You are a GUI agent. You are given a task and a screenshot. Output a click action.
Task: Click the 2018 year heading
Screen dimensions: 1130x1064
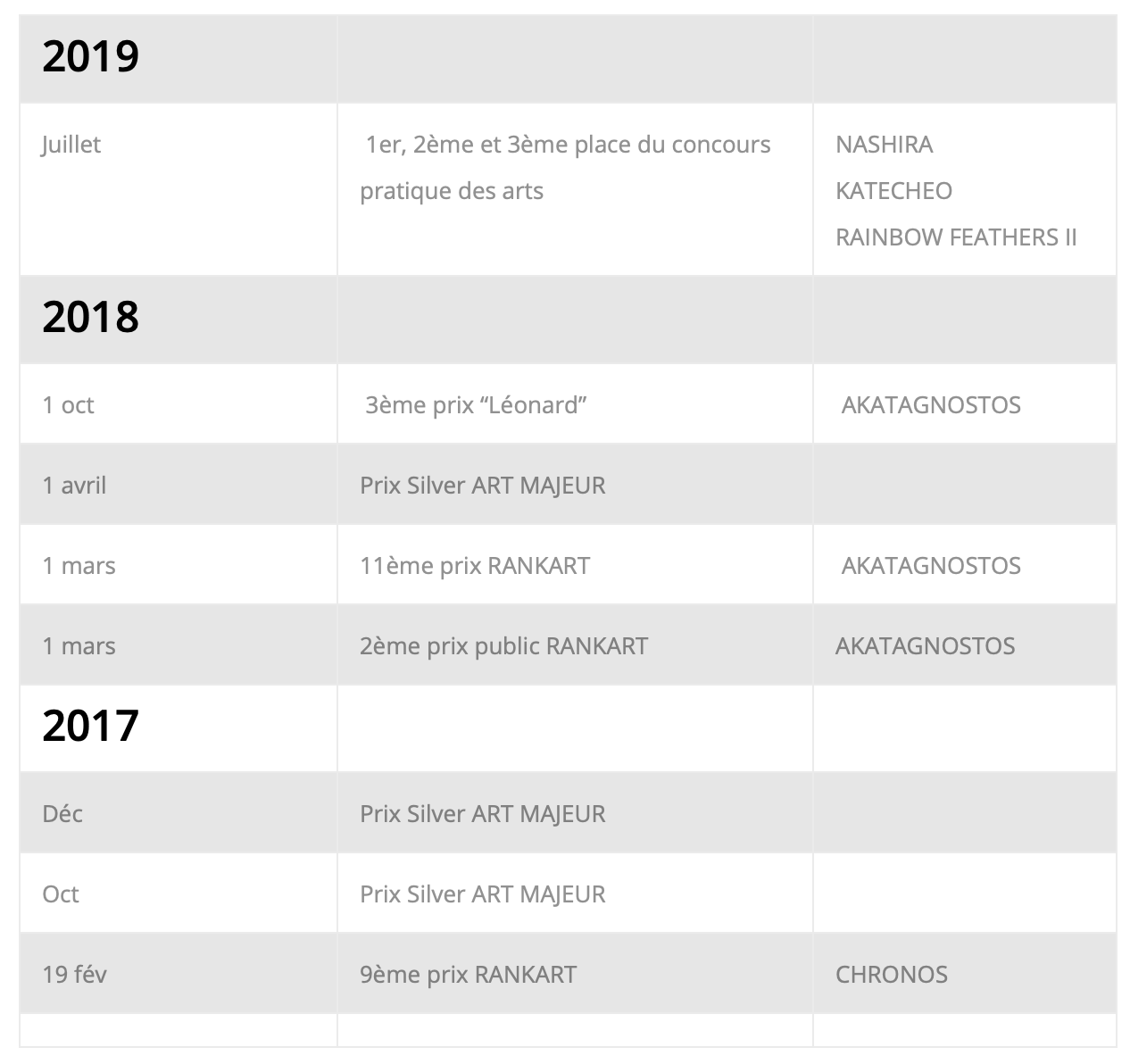click(x=90, y=317)
